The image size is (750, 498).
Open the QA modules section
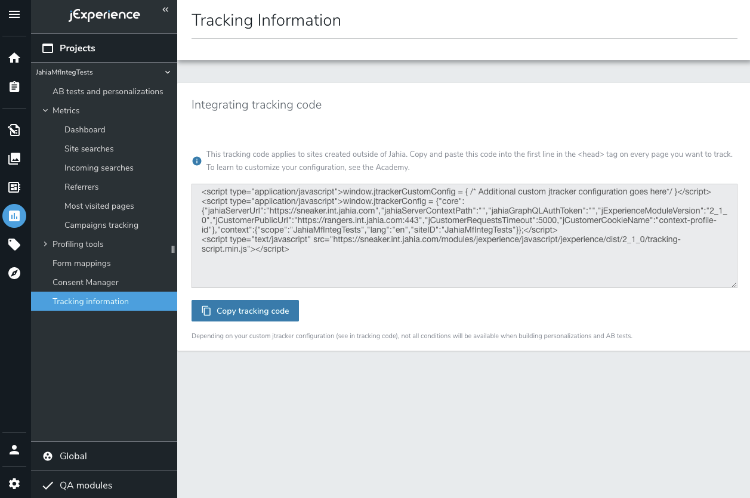coord(104,485)
